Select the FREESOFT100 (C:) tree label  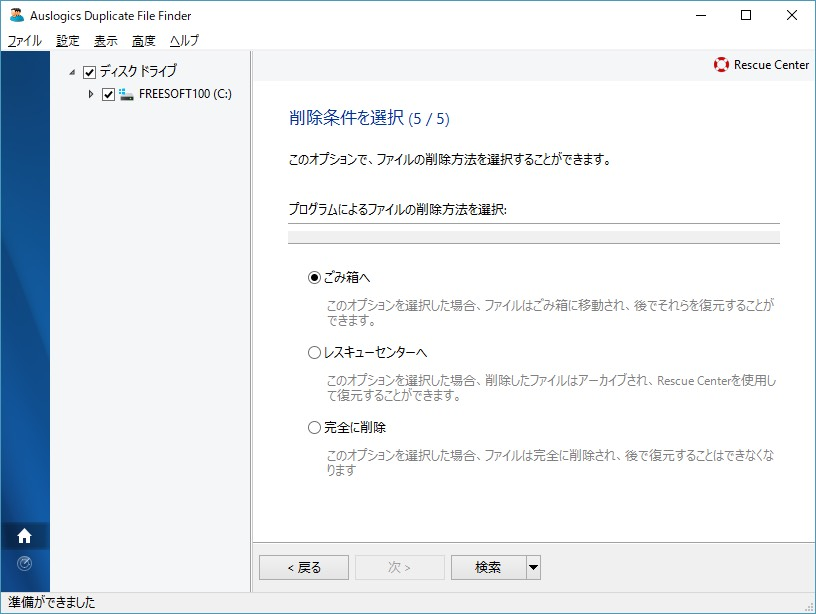click(185, 94)
